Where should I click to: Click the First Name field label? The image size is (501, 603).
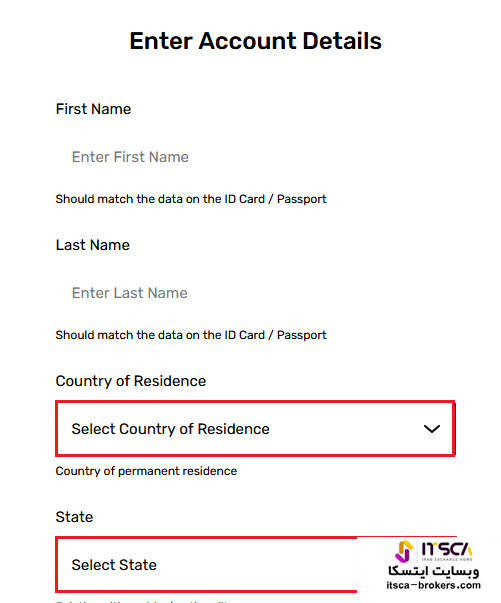point(93,109)
